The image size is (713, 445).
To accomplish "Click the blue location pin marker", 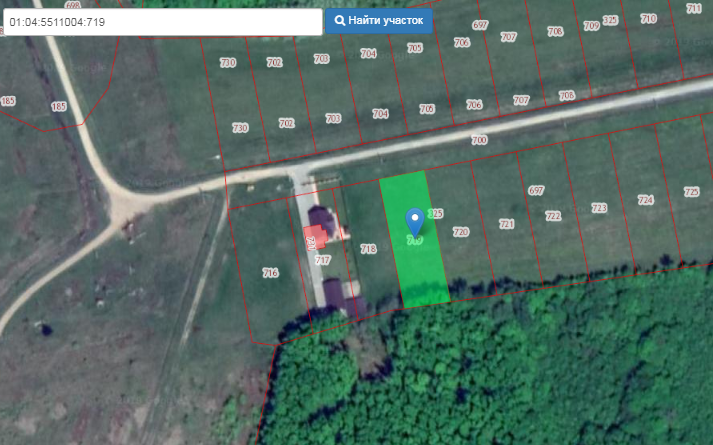I will (x=414, y=221).
